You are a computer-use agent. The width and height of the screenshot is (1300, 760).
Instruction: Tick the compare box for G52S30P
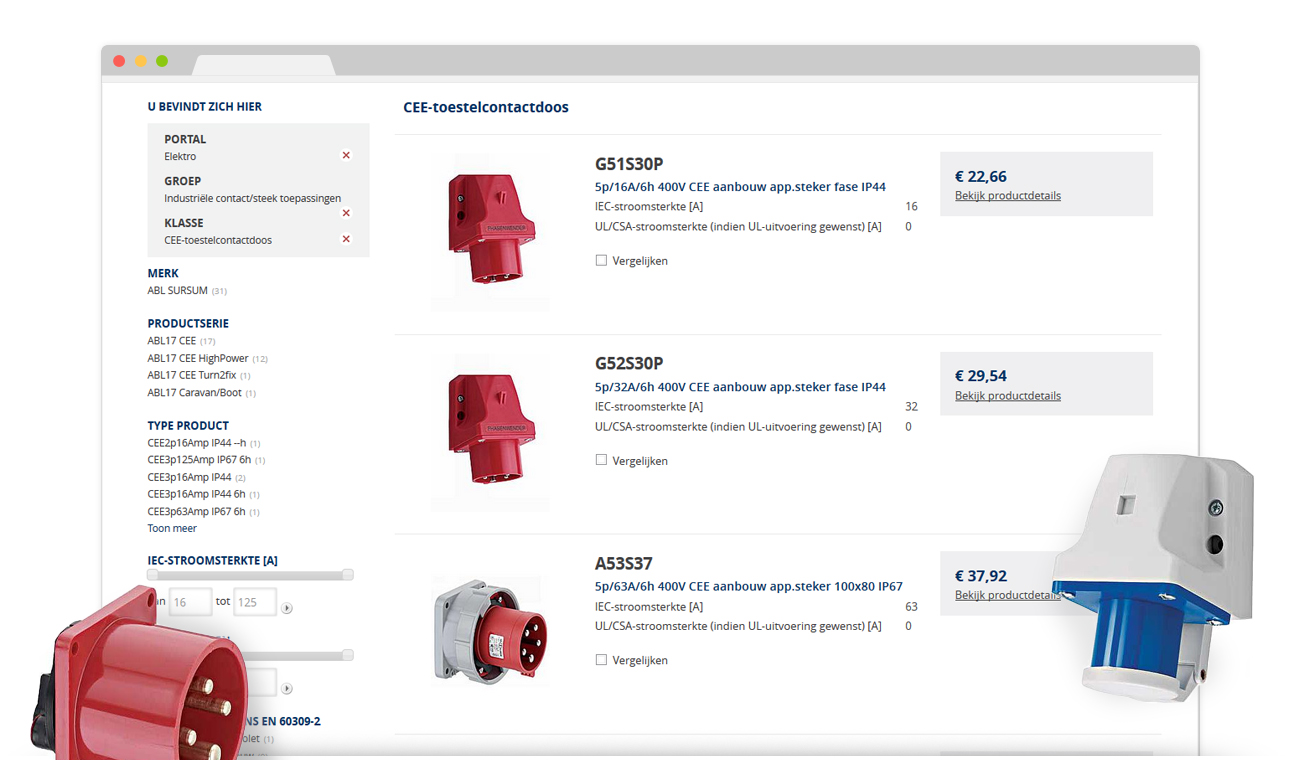point(601,460)
